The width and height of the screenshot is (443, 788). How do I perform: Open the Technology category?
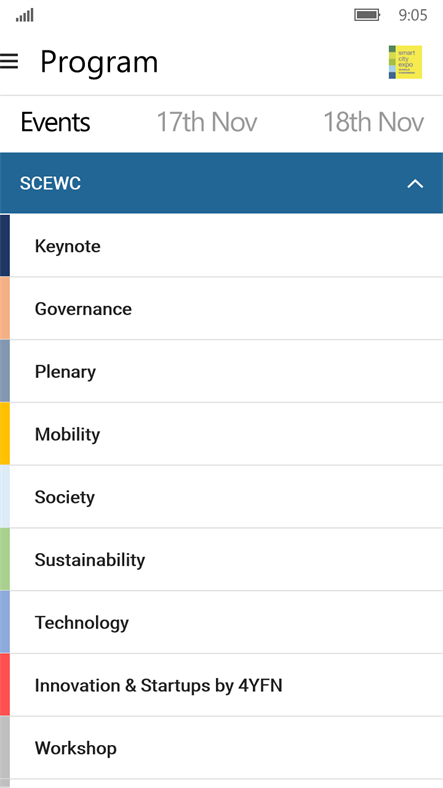pyautogui.click(x=222, y=623)
